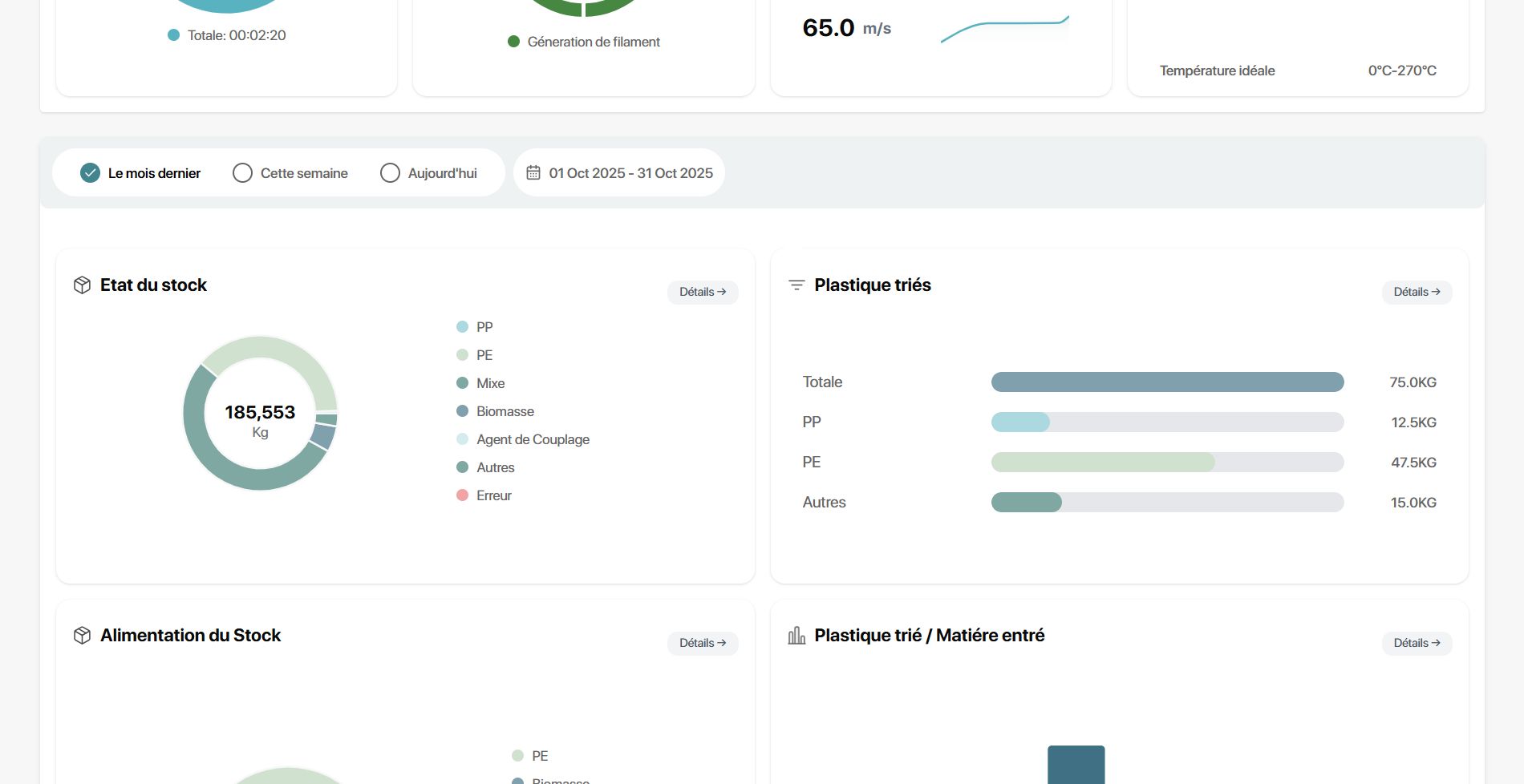Click the PP legend dot in Etat du stock
The image size is (1524, 784).
coord(462,327)
